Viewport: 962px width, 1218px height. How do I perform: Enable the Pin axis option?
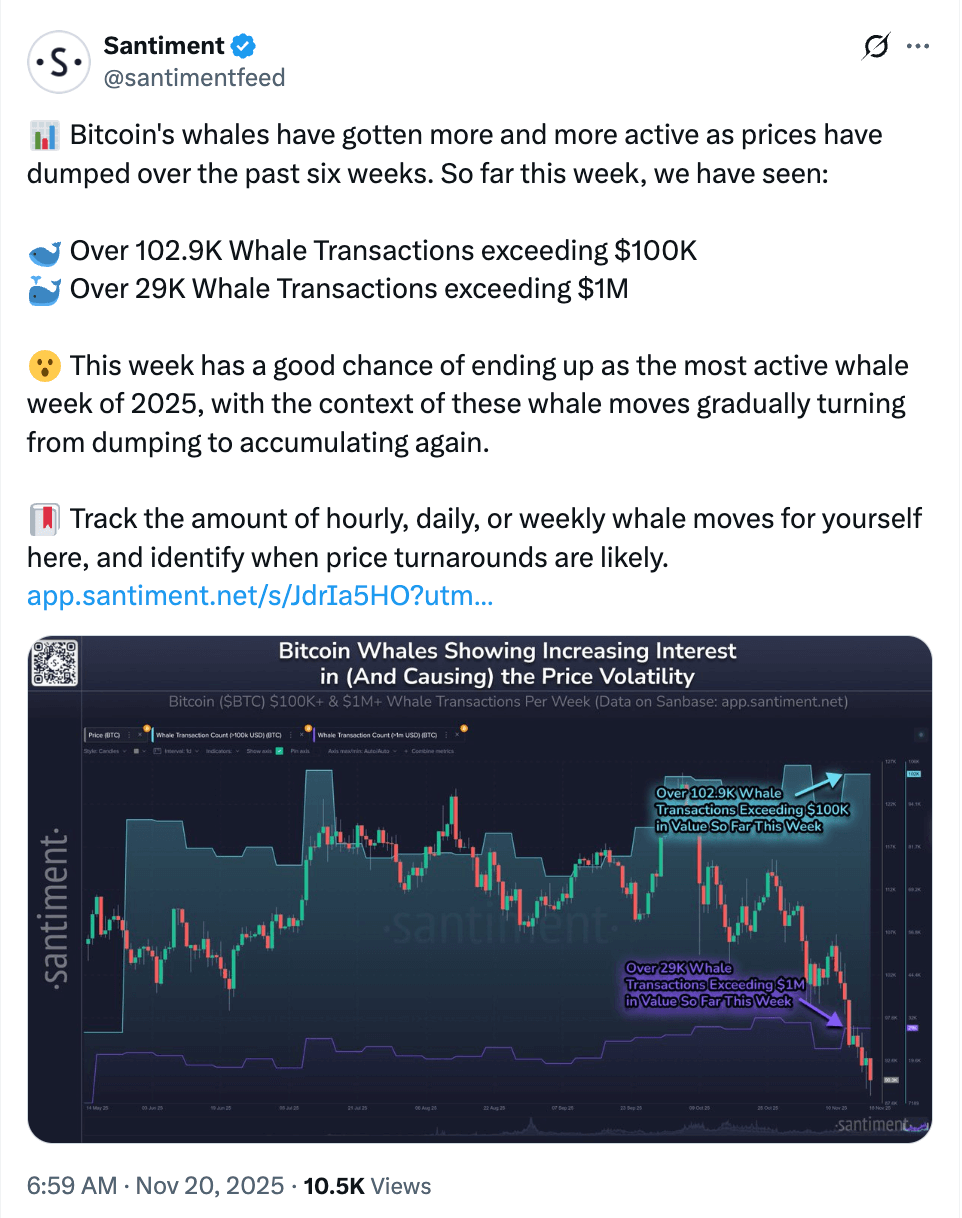point(301,751)
